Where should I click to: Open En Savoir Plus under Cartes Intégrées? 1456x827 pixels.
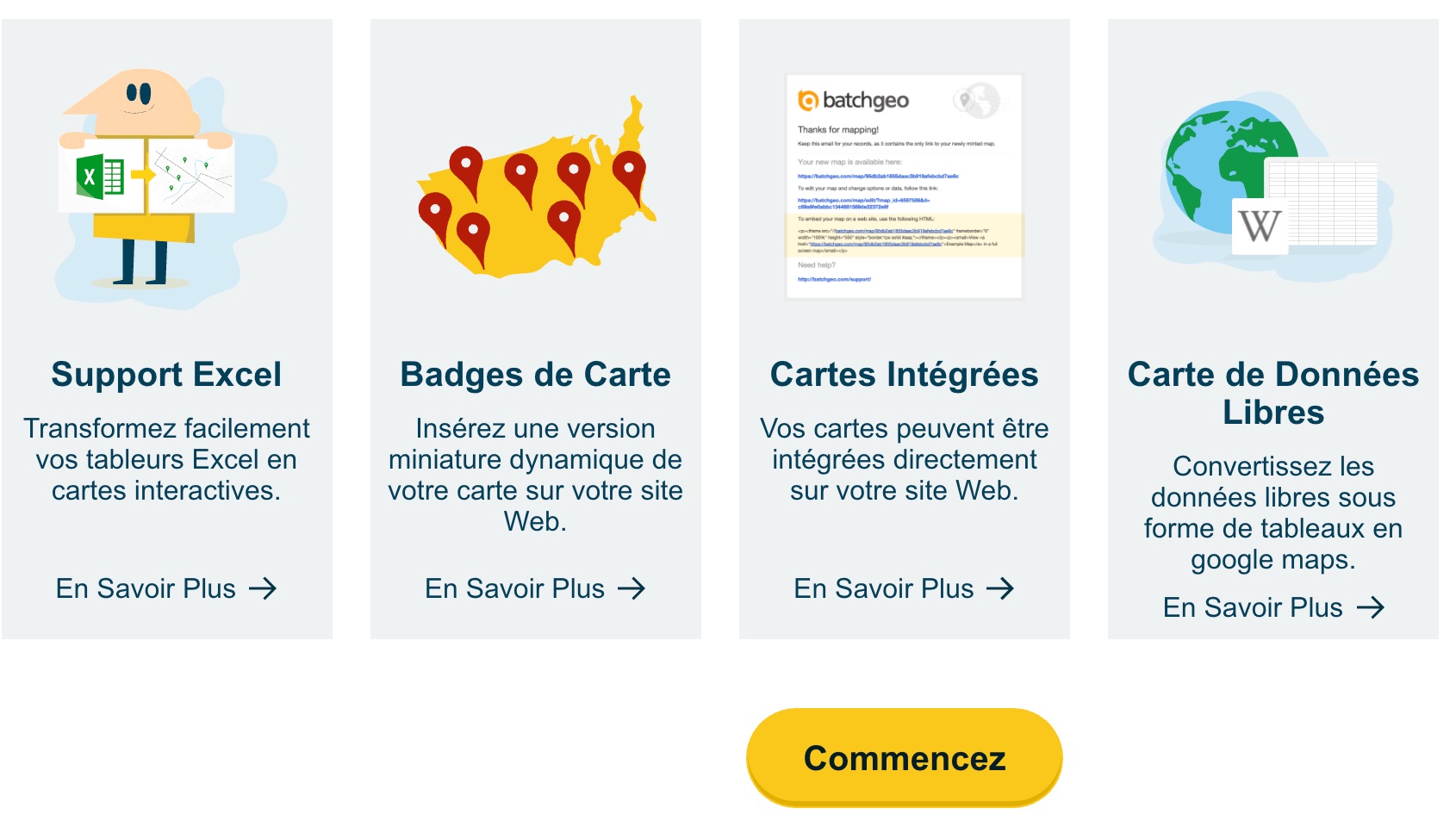coord(881,589)
